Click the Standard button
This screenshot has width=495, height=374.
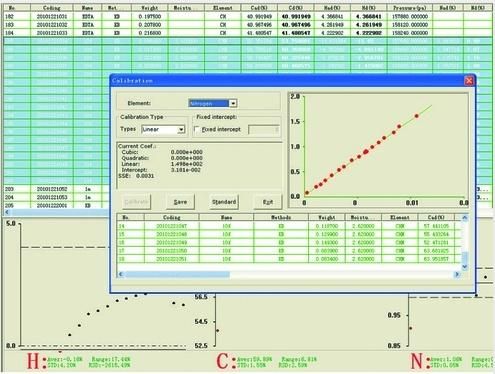[x=224, y=202]
